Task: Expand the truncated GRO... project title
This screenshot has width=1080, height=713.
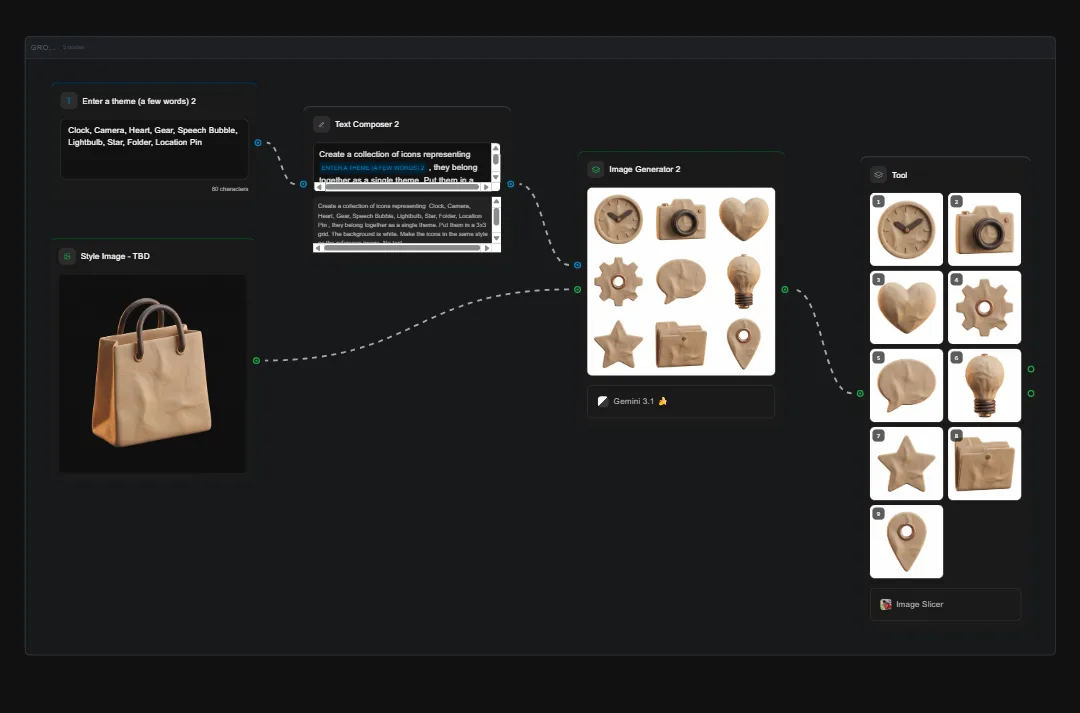Action: click(42, 47)
